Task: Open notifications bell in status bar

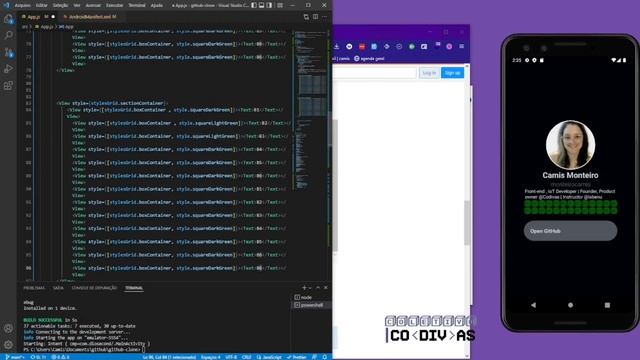Action: [x=325, y=357]
